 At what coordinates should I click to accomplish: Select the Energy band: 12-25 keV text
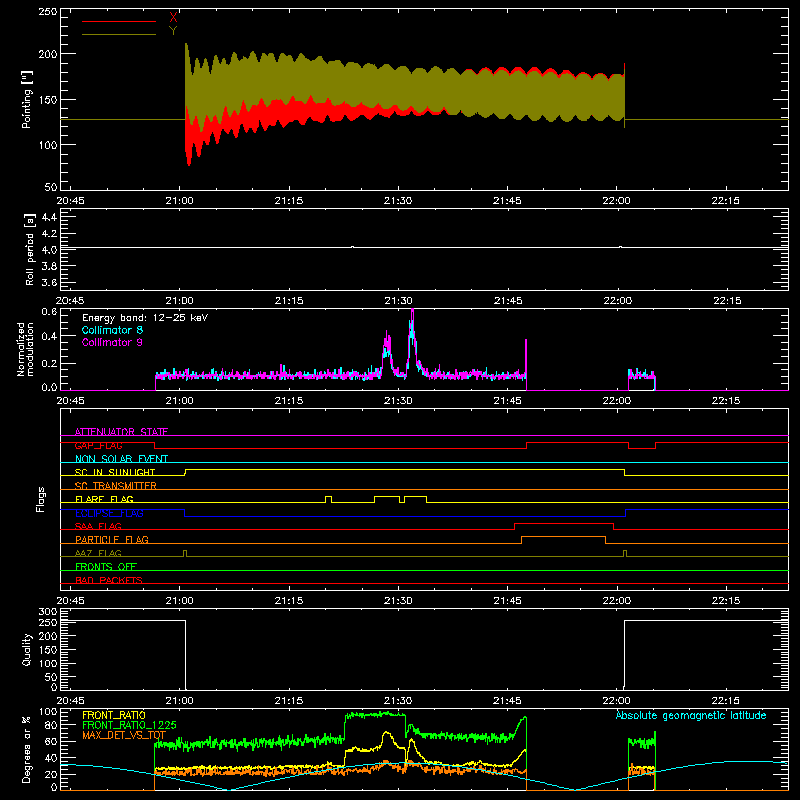145,318
